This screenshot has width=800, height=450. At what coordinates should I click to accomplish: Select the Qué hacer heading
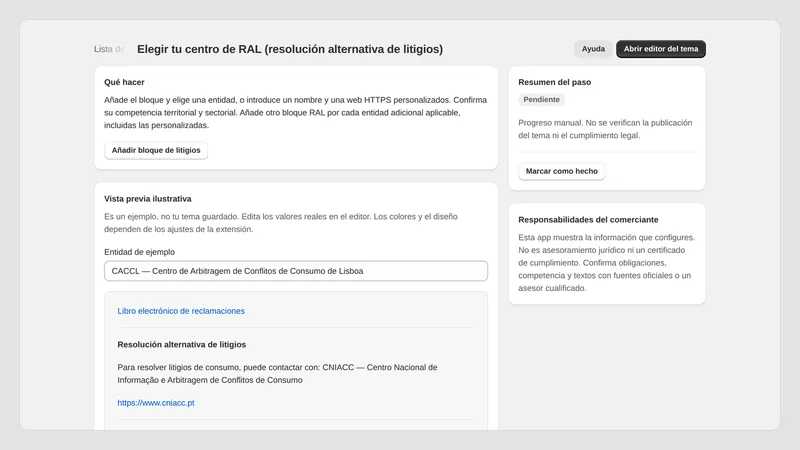[x=124, y=82]
